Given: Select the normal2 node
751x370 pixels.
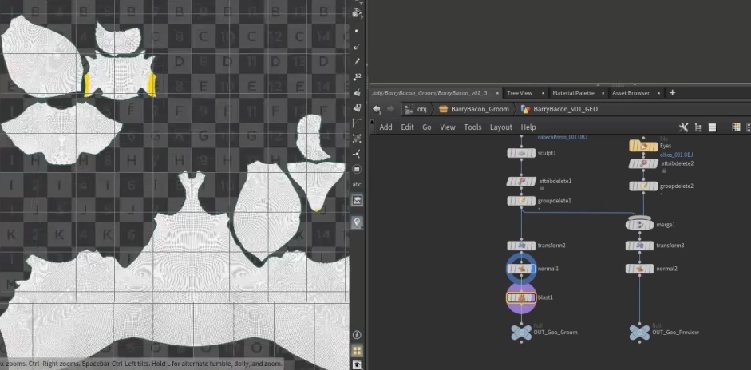Looking at the screenshot, I should tap(640, 269).
